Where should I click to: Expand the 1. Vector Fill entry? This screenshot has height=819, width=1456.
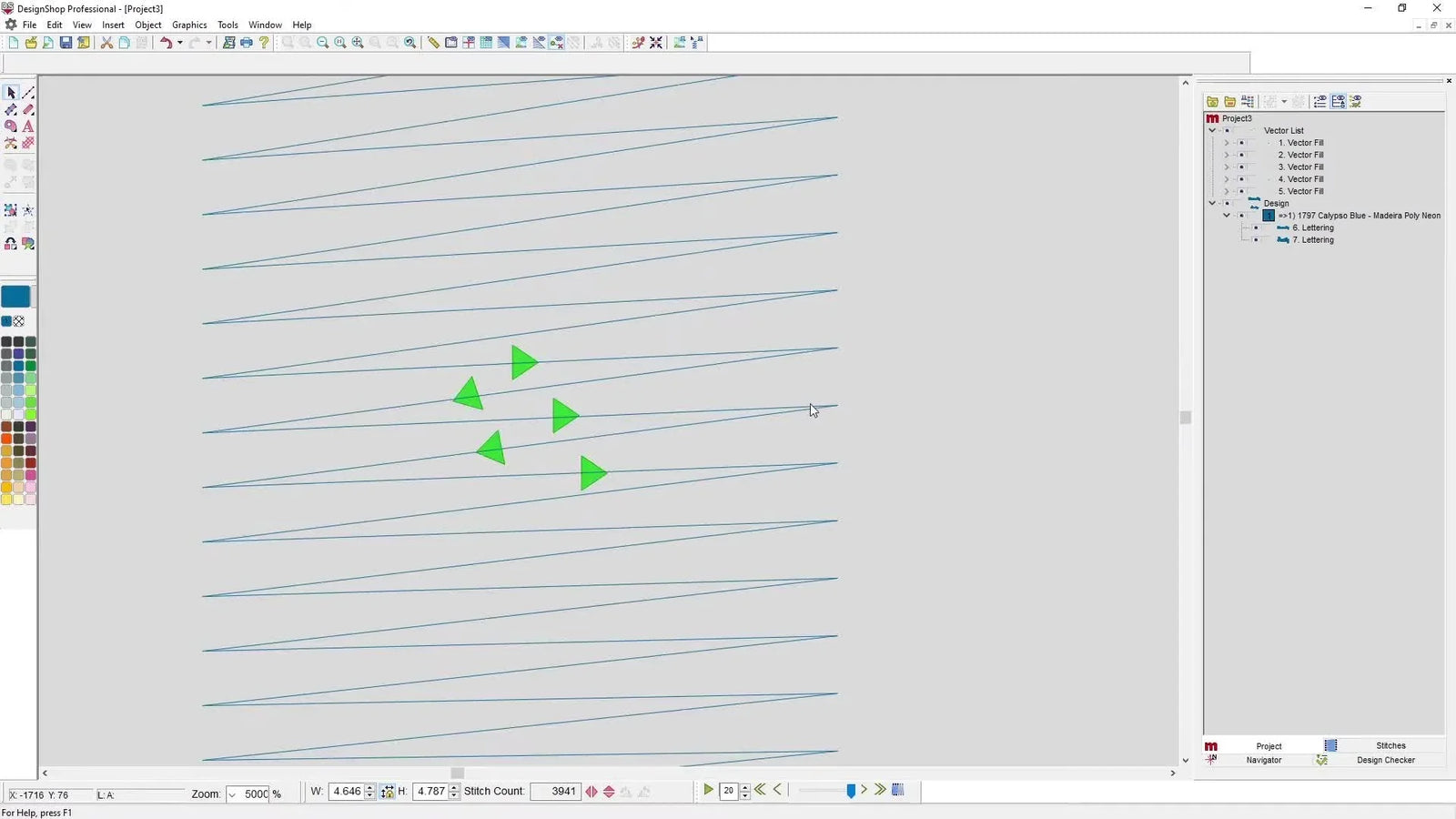1226,143
